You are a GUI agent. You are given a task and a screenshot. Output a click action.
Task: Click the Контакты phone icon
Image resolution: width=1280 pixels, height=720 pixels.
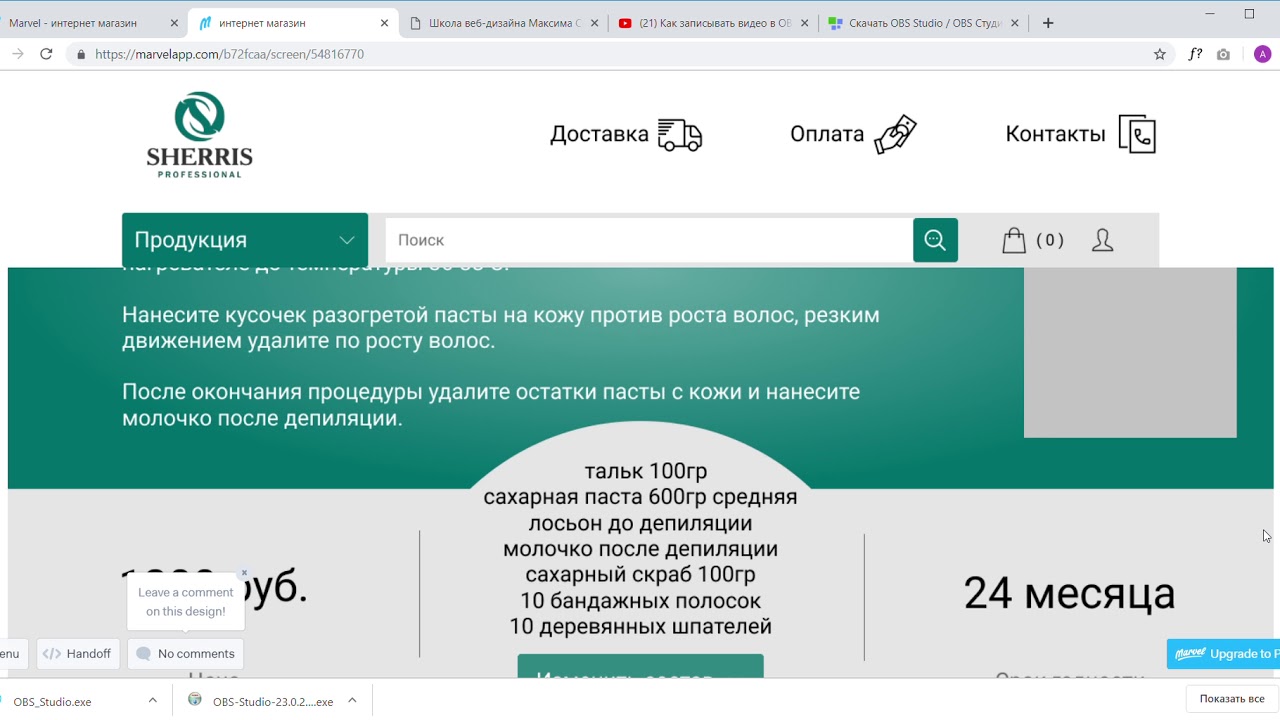click(1137, 134)
